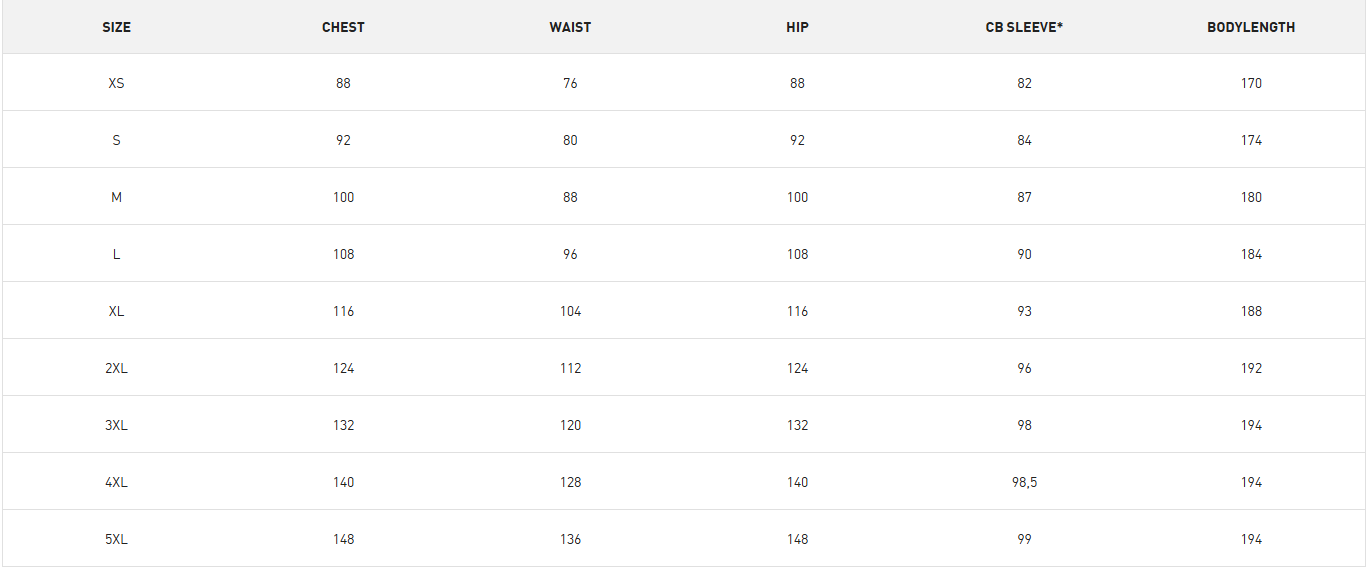Click the CHEST column header

click(343, 27)
